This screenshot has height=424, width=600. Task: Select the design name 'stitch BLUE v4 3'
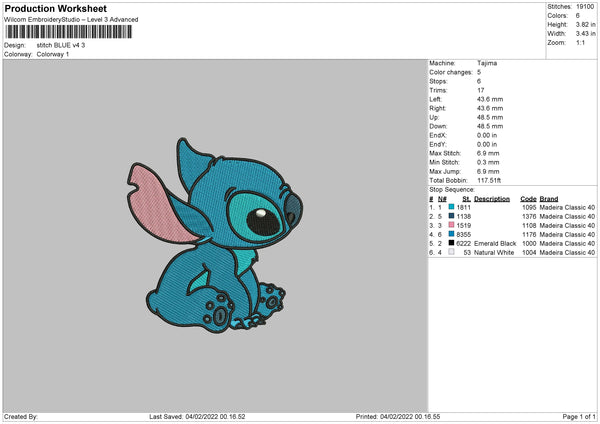coord(61,45)
